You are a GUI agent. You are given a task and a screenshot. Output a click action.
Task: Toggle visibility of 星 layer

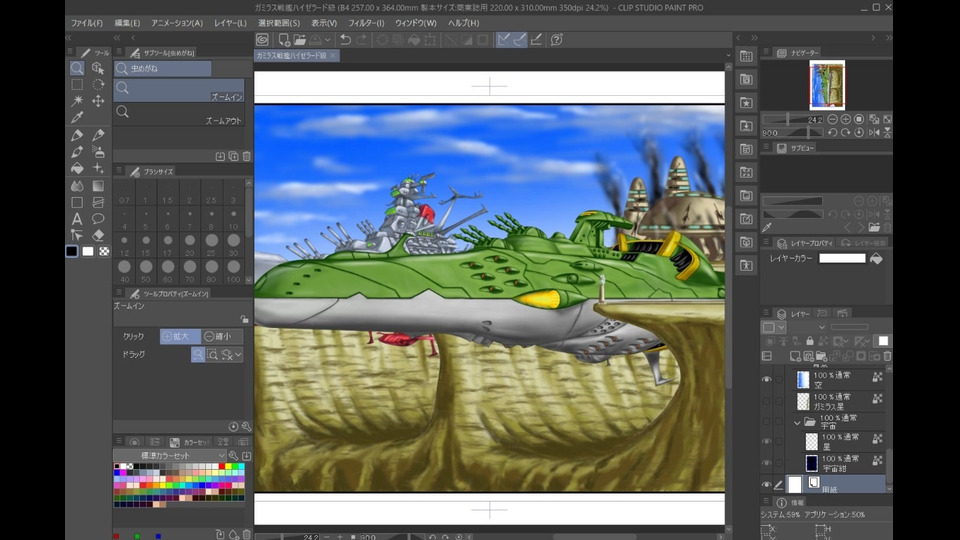click(x=767, y=441)
